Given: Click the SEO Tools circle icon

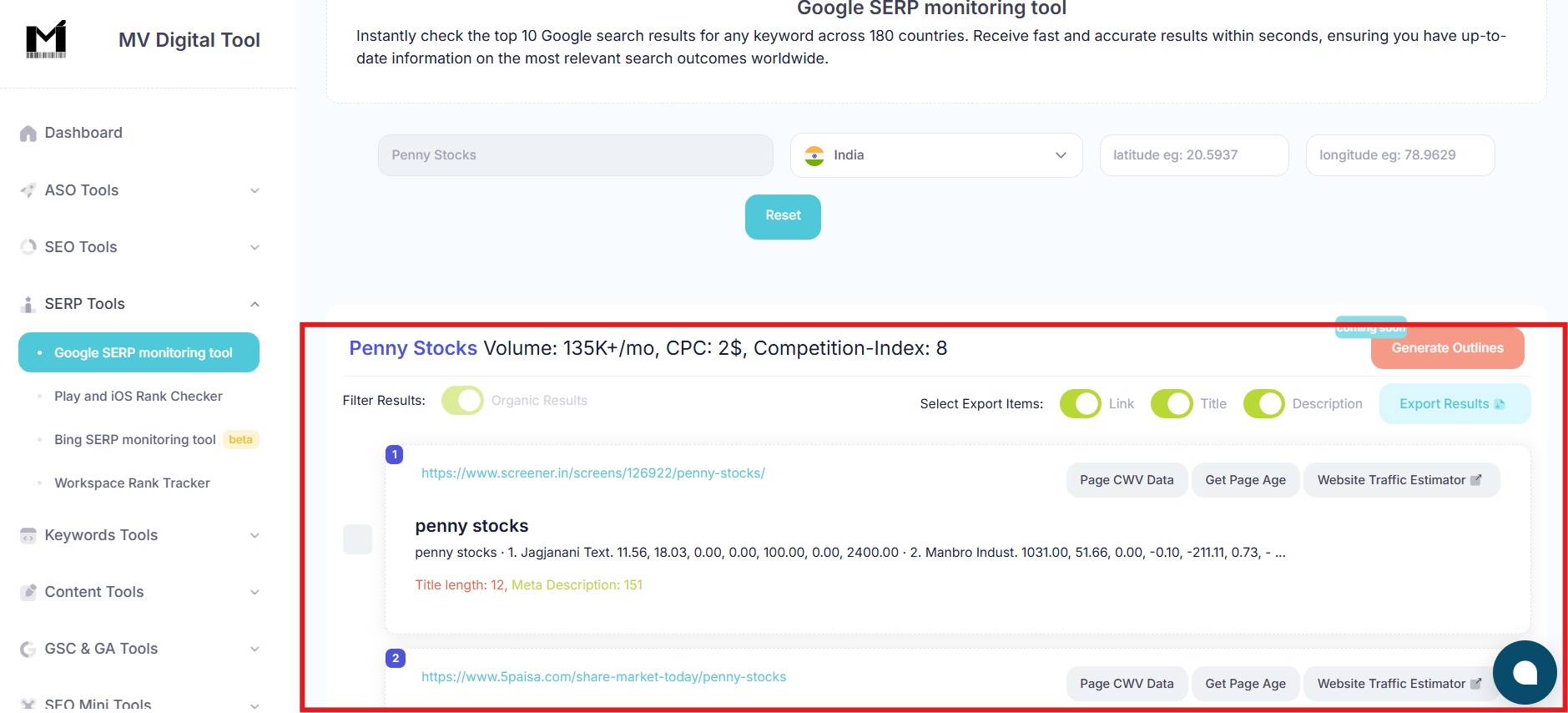Looking at the screenshot, I should 28,247.
